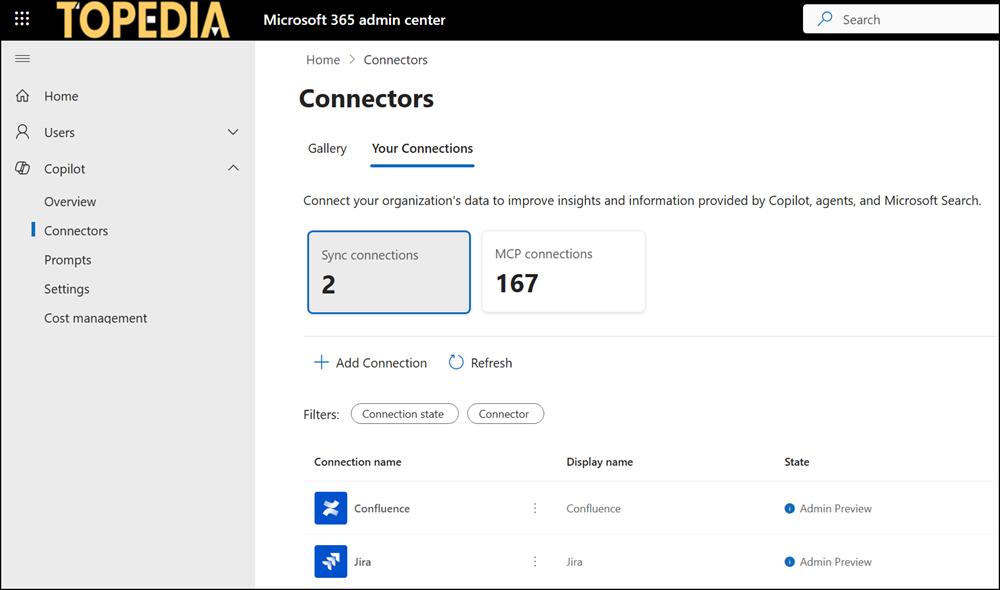The height and width of the screenshot is (590, 1000).
Task: Click into the Search box
Action: pyautogui.click(x=901, y=19)
